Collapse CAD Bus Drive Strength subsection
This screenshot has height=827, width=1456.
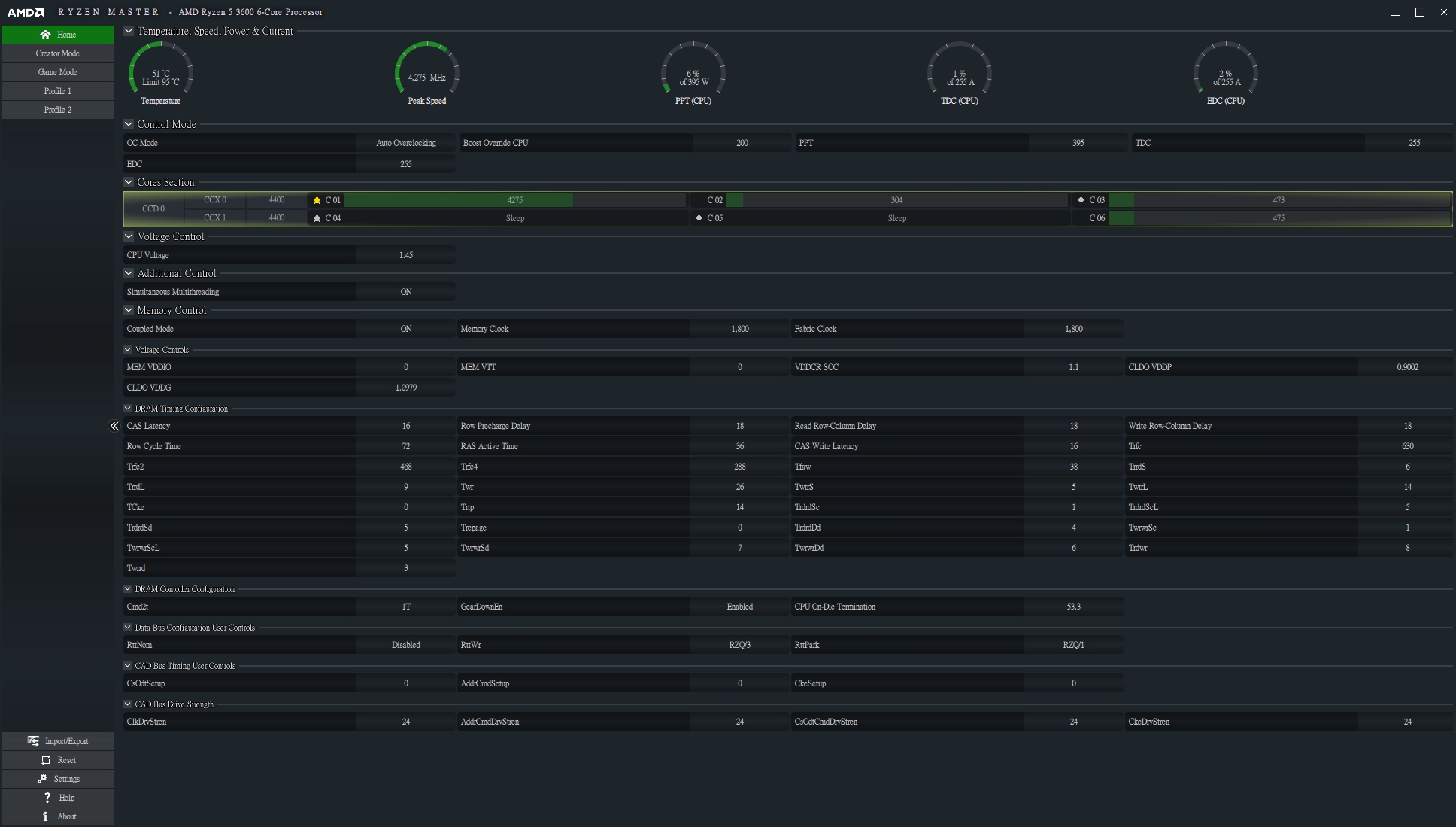(x=128, y=704)
